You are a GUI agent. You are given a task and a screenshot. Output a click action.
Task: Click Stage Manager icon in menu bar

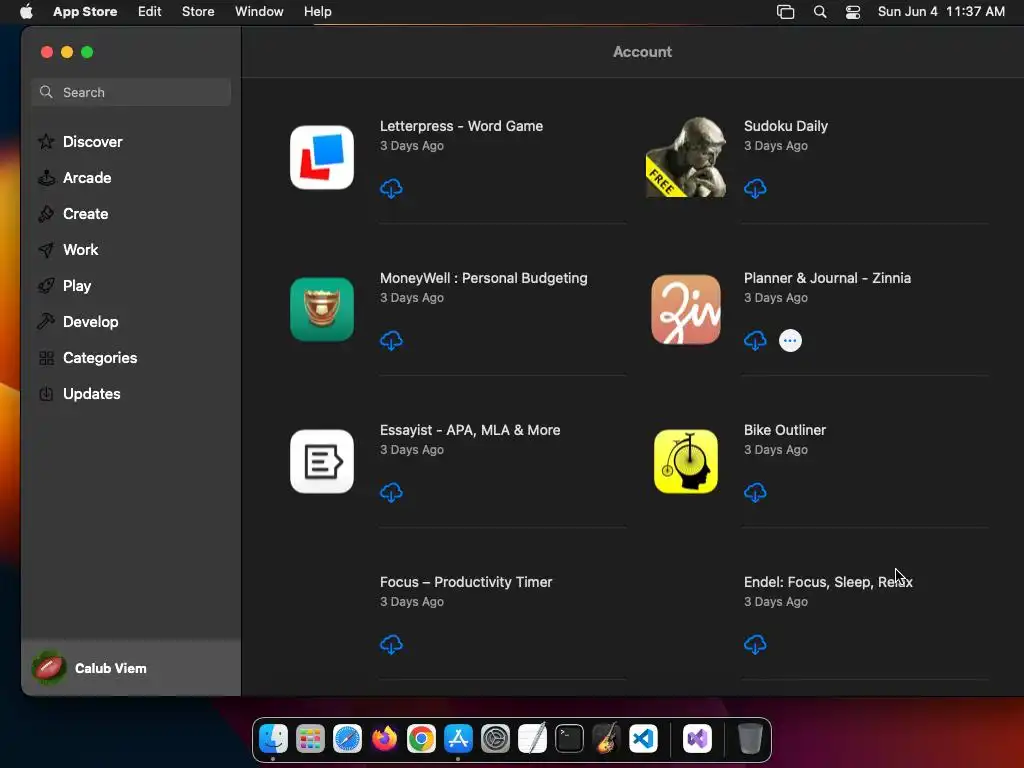(x=786, y=12)
